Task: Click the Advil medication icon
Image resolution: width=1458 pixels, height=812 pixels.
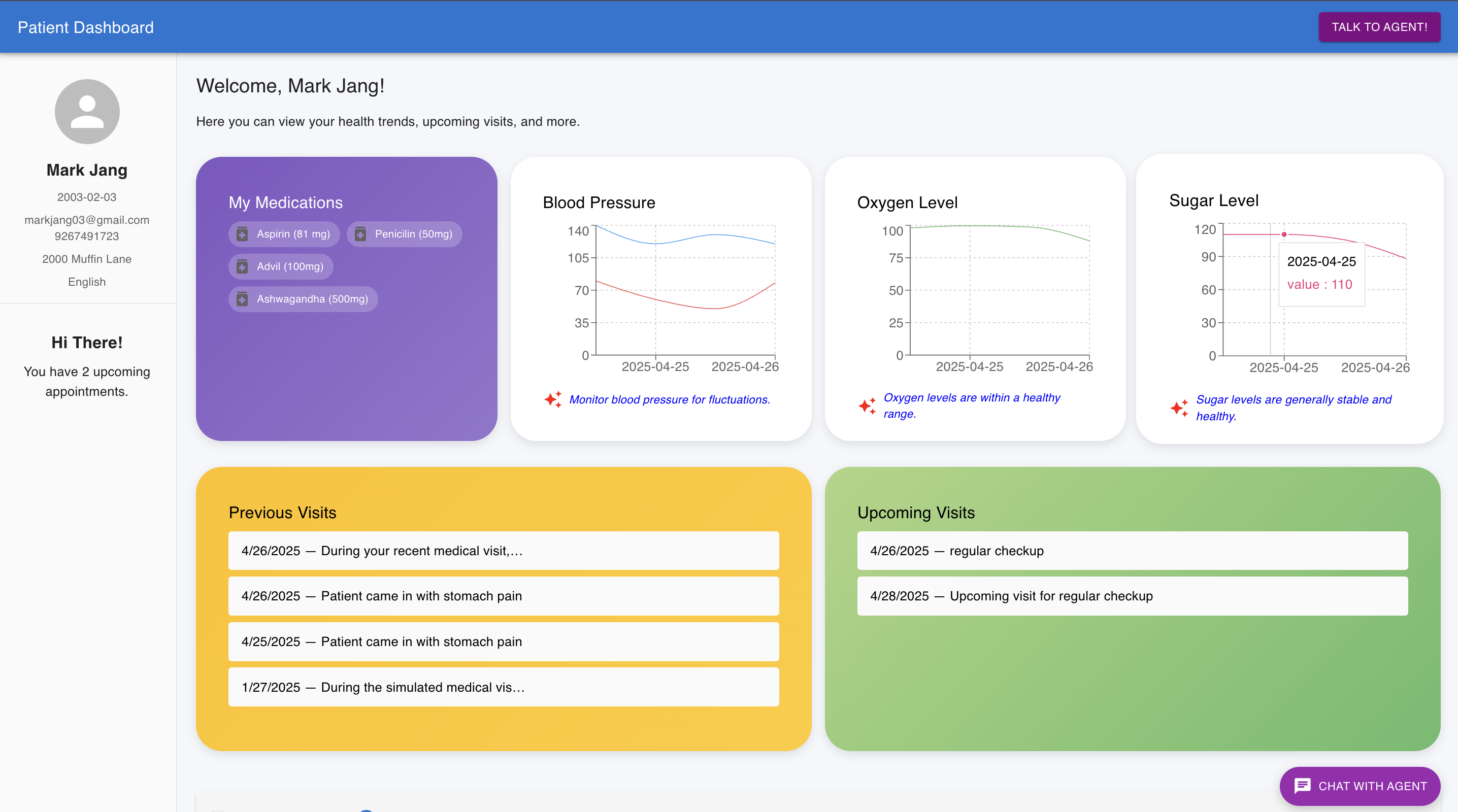Action: click(242, 266)
